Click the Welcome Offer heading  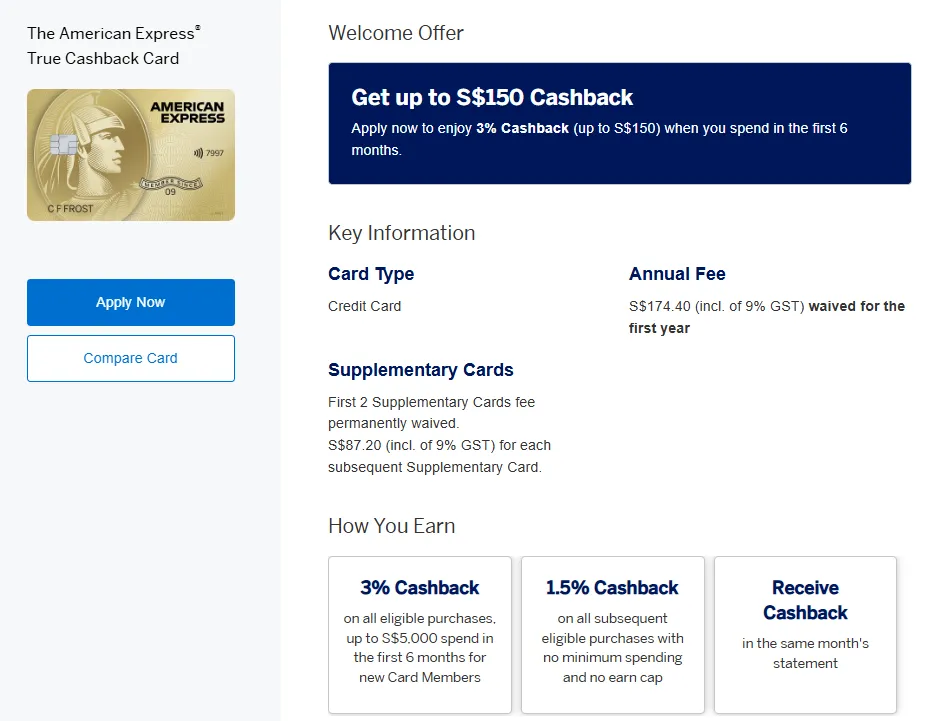point(396,33)
